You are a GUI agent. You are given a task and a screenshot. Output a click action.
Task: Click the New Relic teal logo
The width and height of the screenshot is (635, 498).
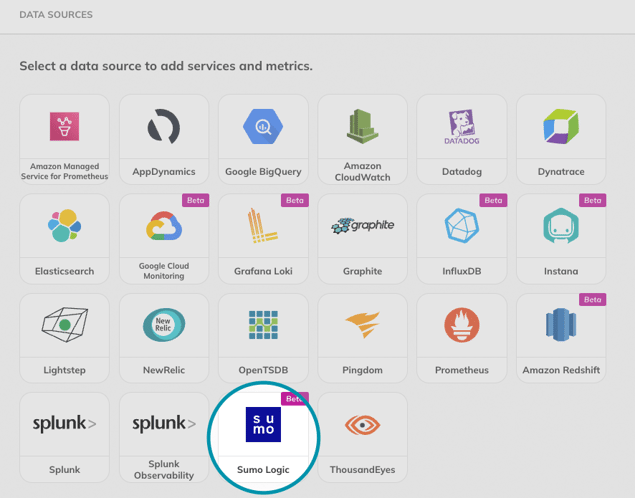pos(164,325)
